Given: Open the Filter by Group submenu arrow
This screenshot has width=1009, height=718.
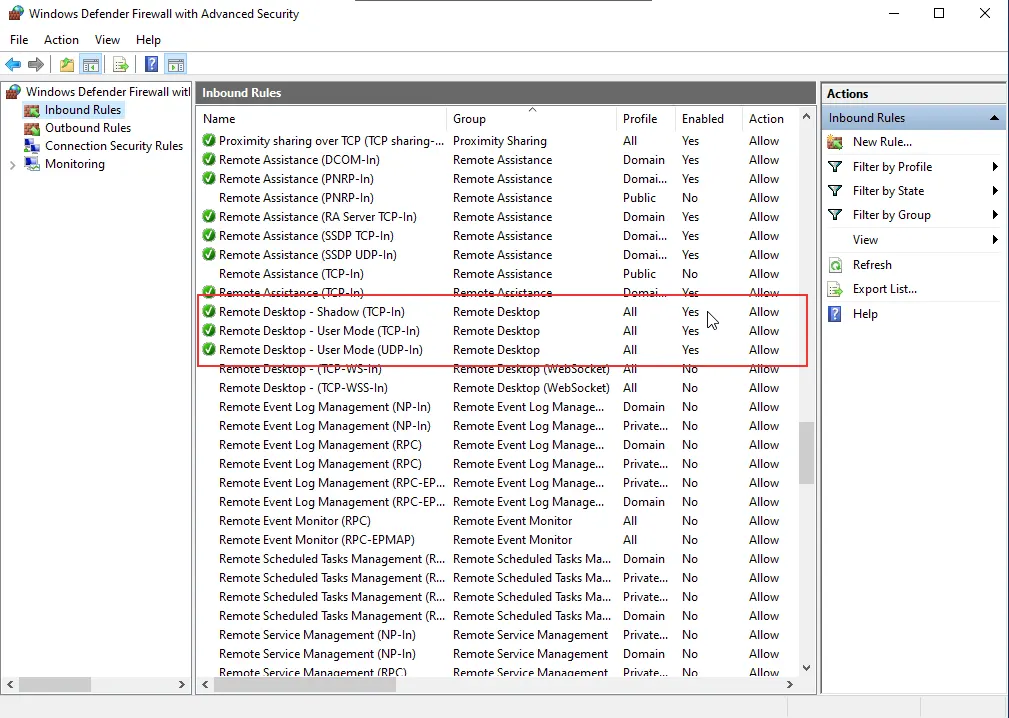Looking at the screenshot, I should pyautogui.click(x=995, y=215).
